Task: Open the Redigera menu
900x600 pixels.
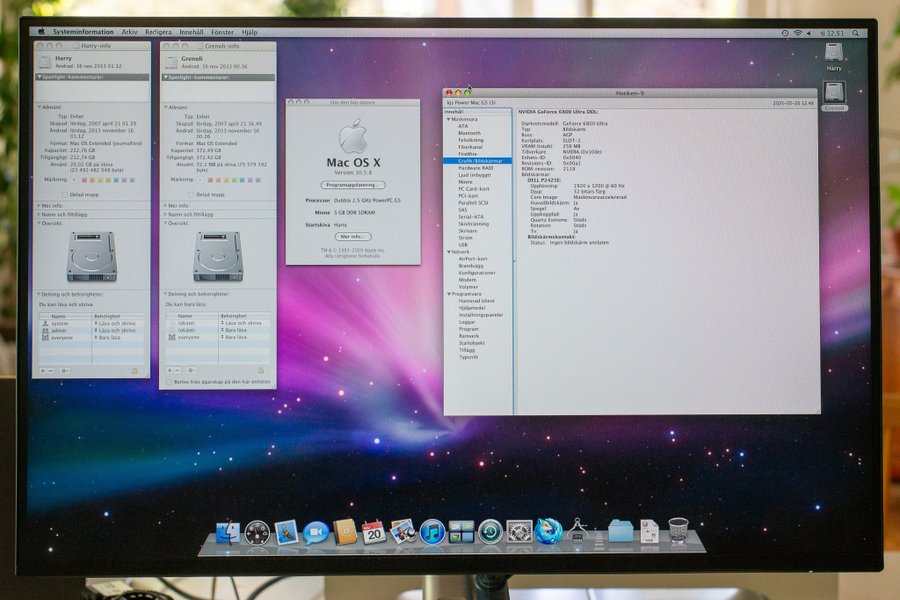Action: (x=158, y=32)
